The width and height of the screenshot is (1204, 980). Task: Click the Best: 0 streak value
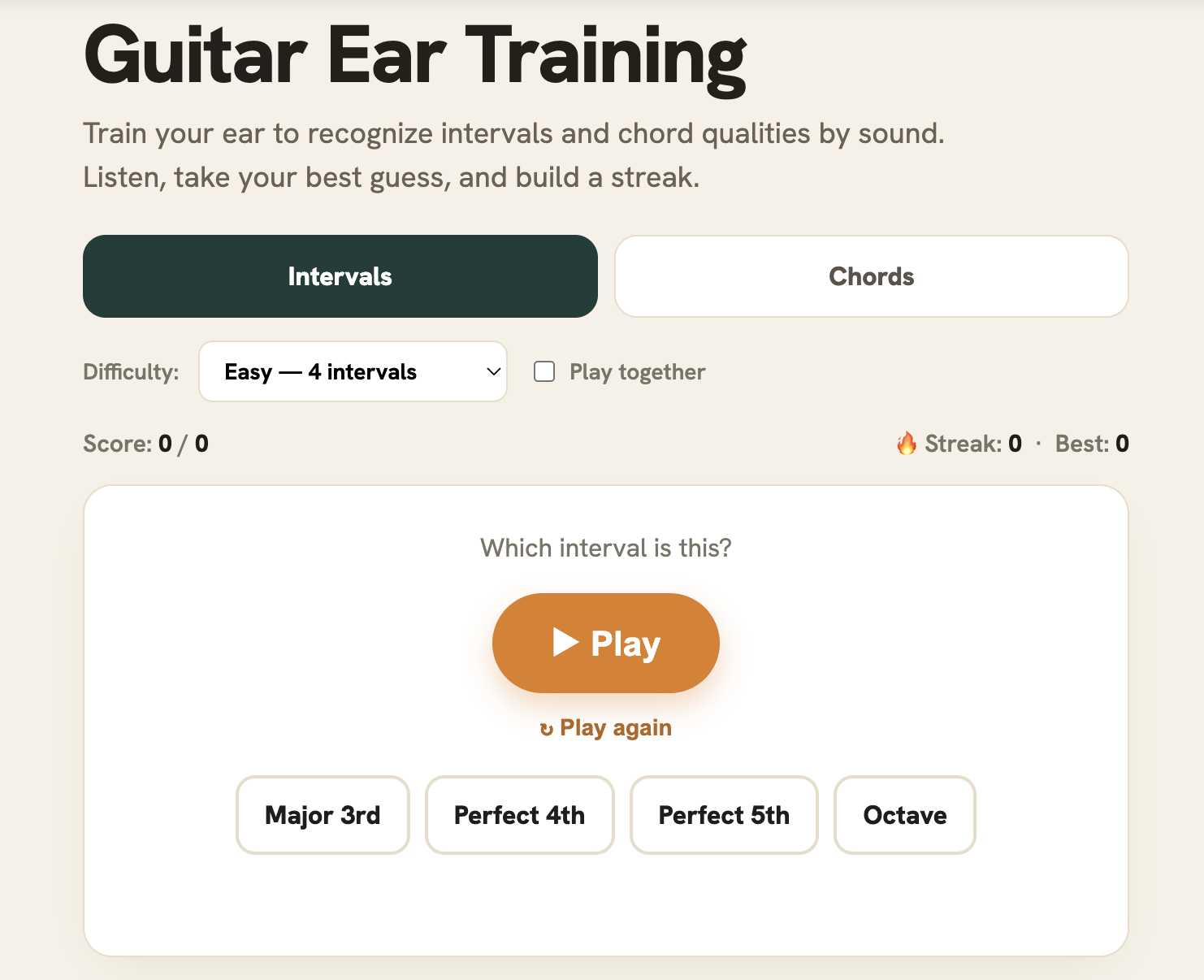[x=1092, y=444]
